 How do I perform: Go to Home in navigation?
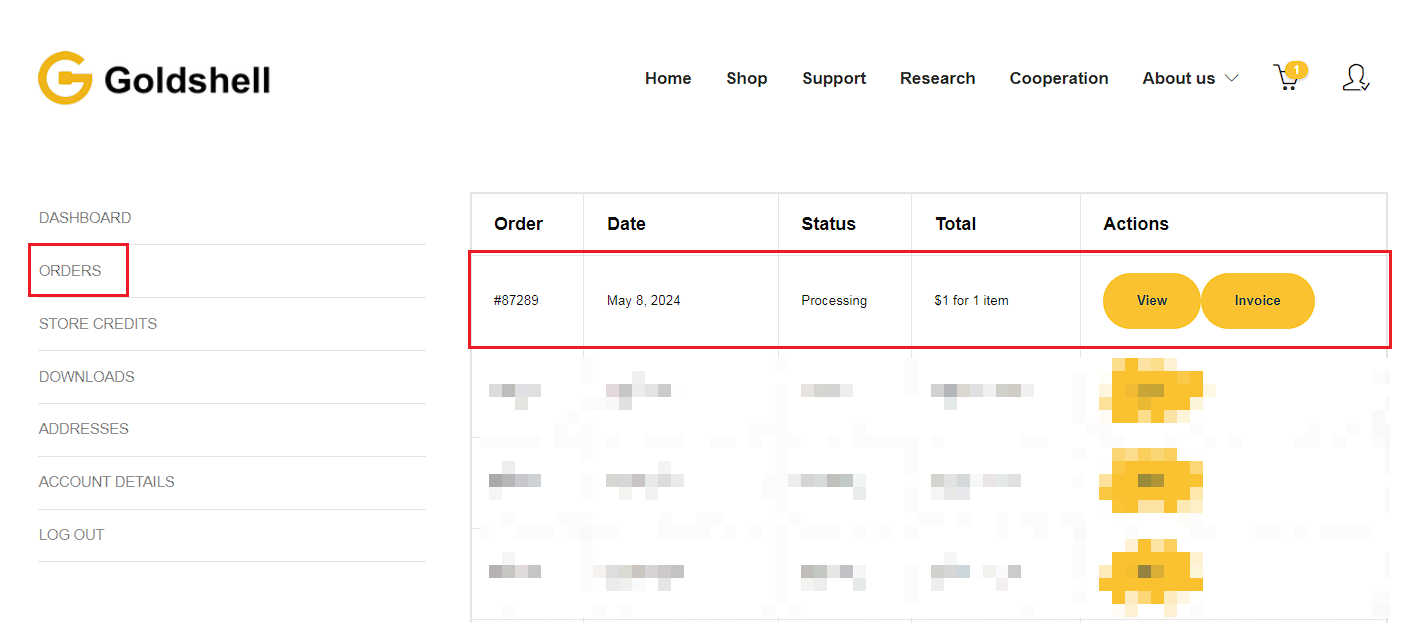click(668, 78)
